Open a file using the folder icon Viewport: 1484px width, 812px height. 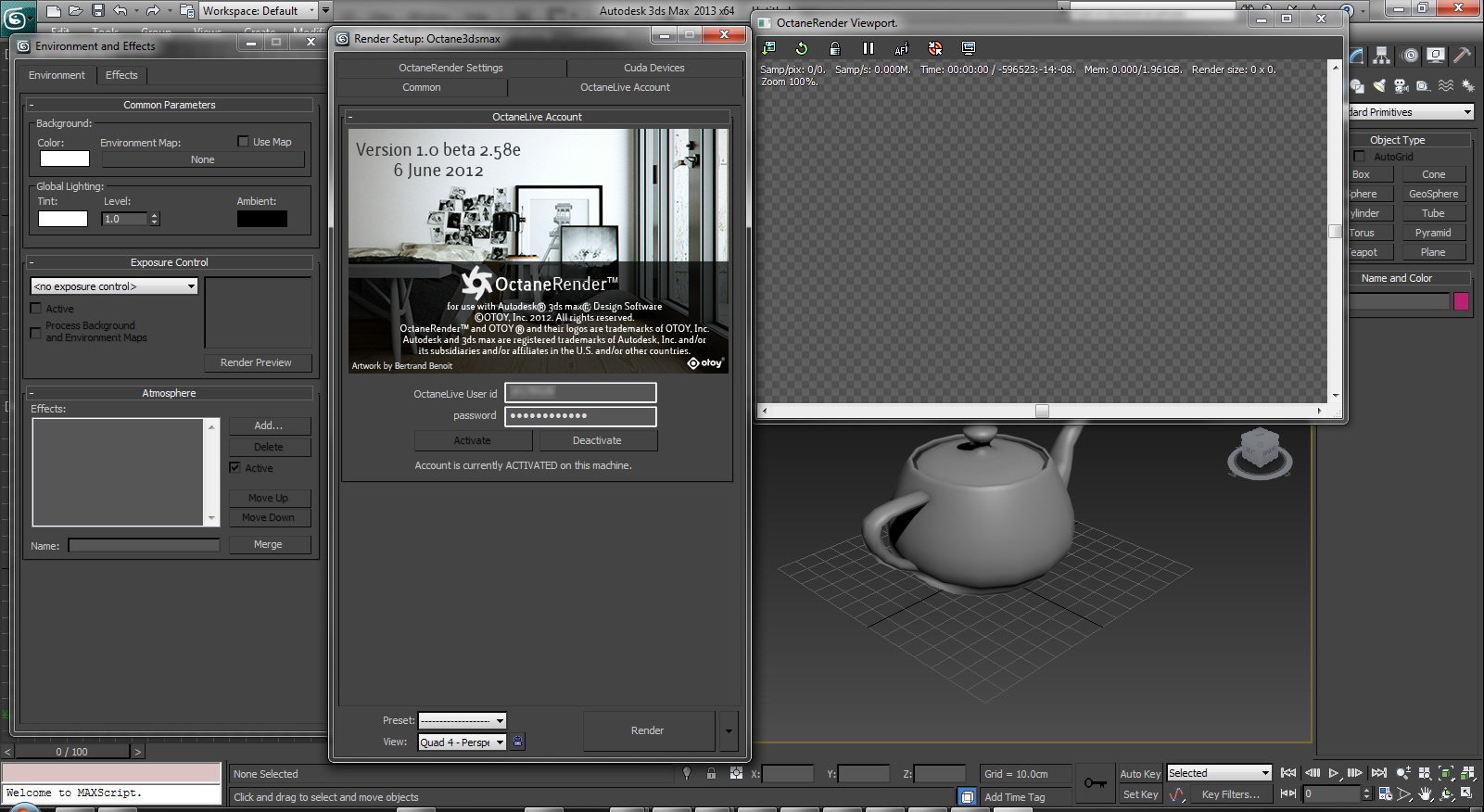[76, 11]
